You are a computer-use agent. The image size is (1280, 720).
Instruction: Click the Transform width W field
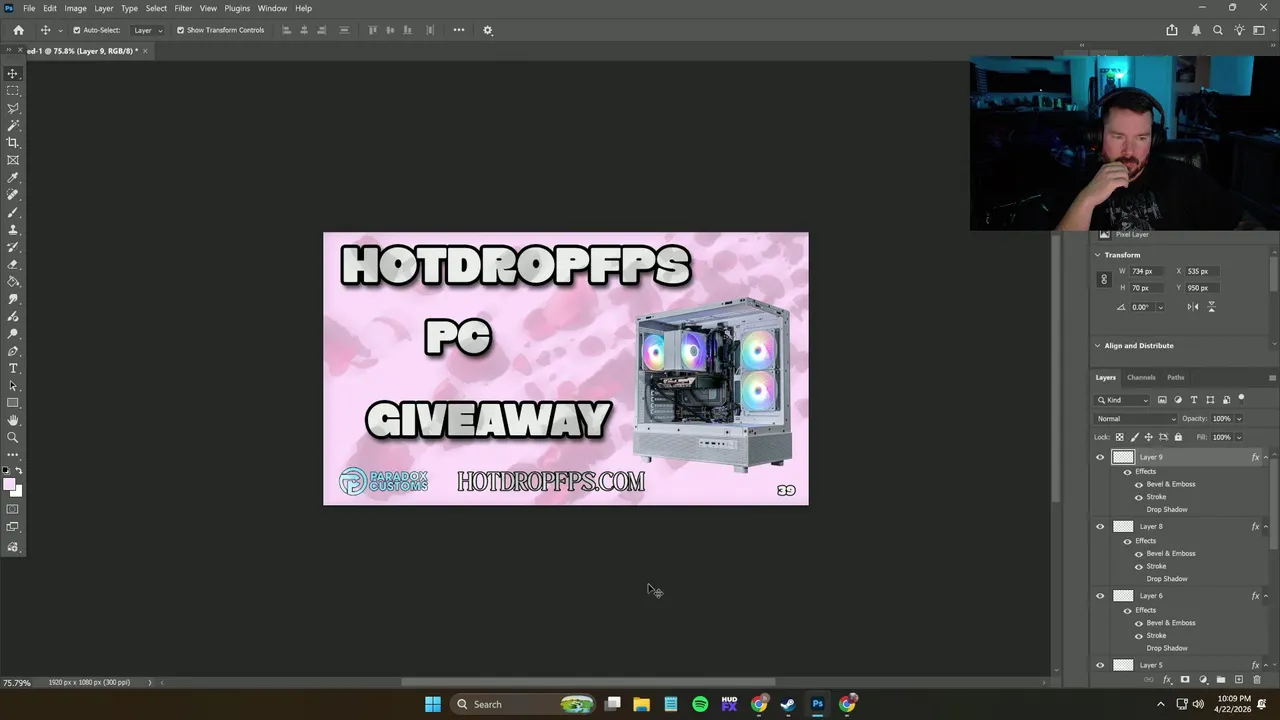[x=1146, y=271]
